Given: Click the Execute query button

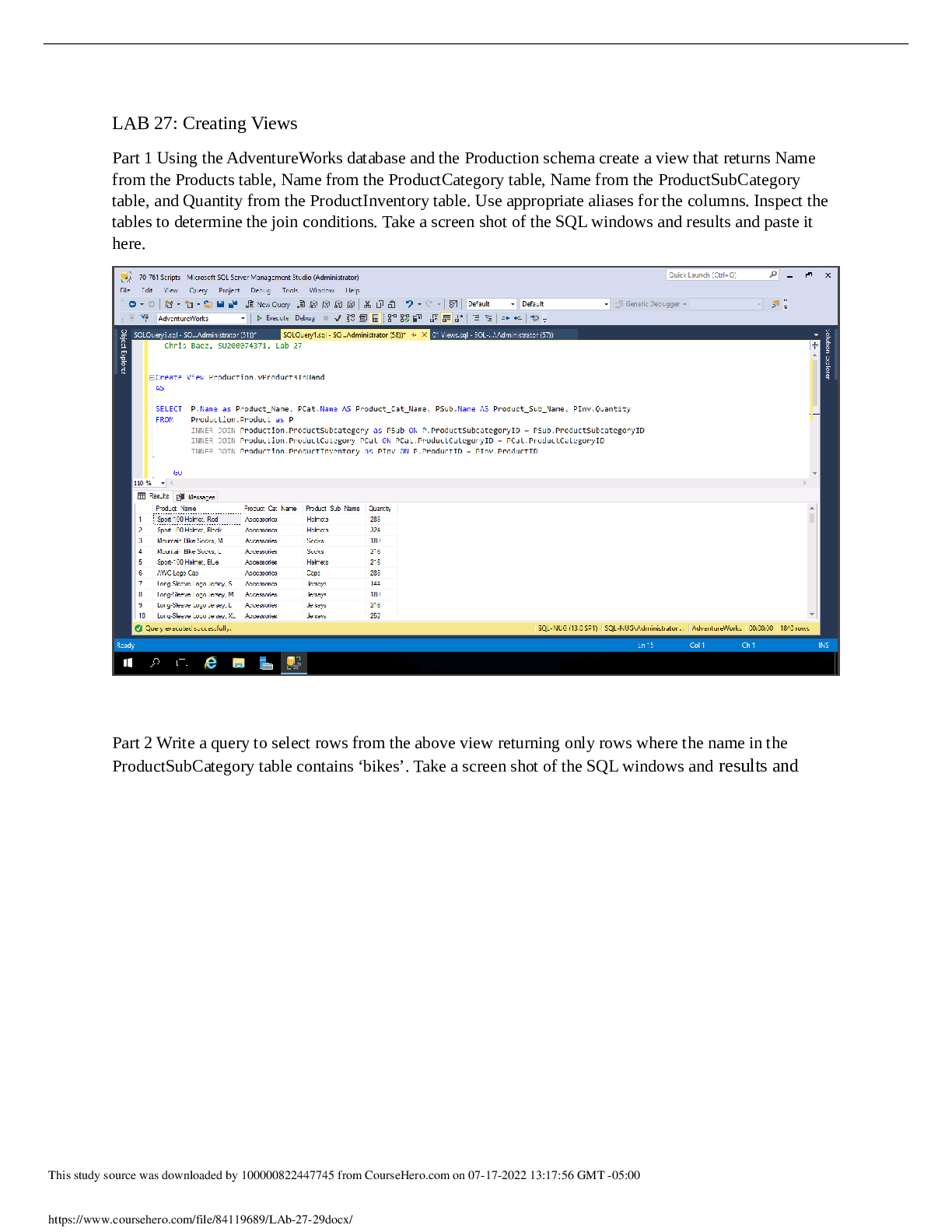Looking at the screenshot, I should [x=273, y=318].
